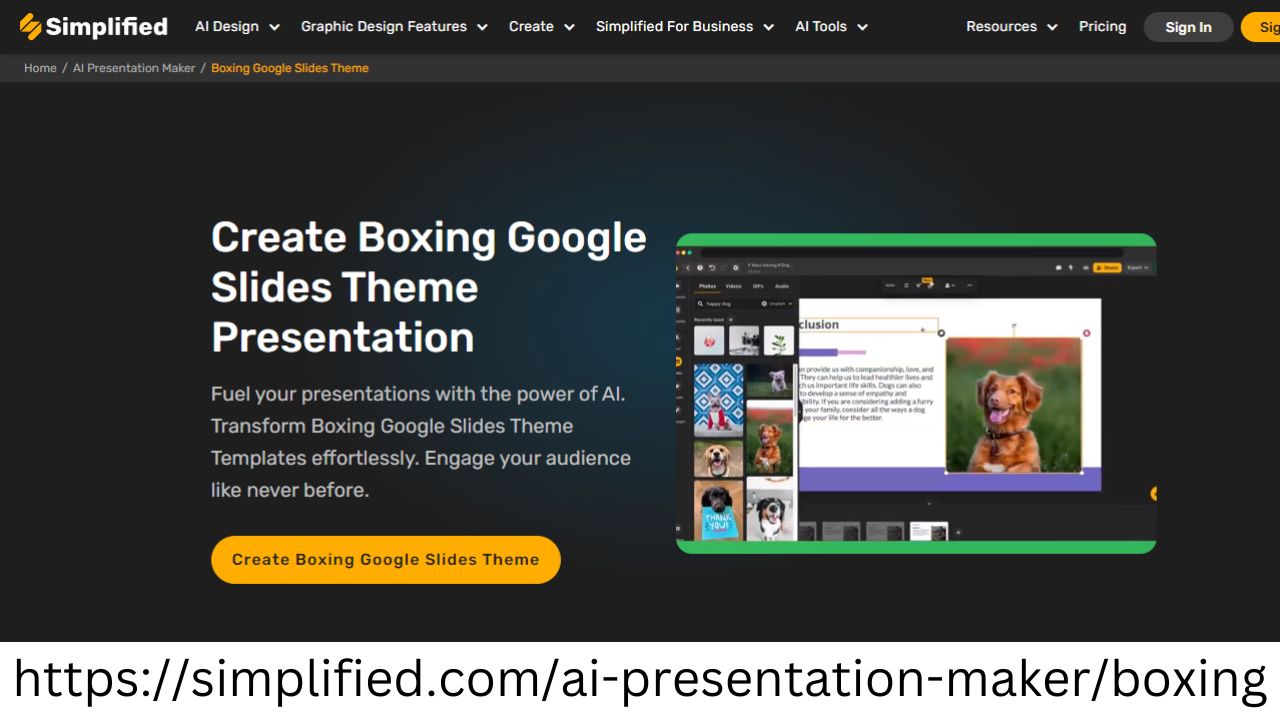
Task: Select the Undo arrow in the editor toolbar
Action: [712, 268]
